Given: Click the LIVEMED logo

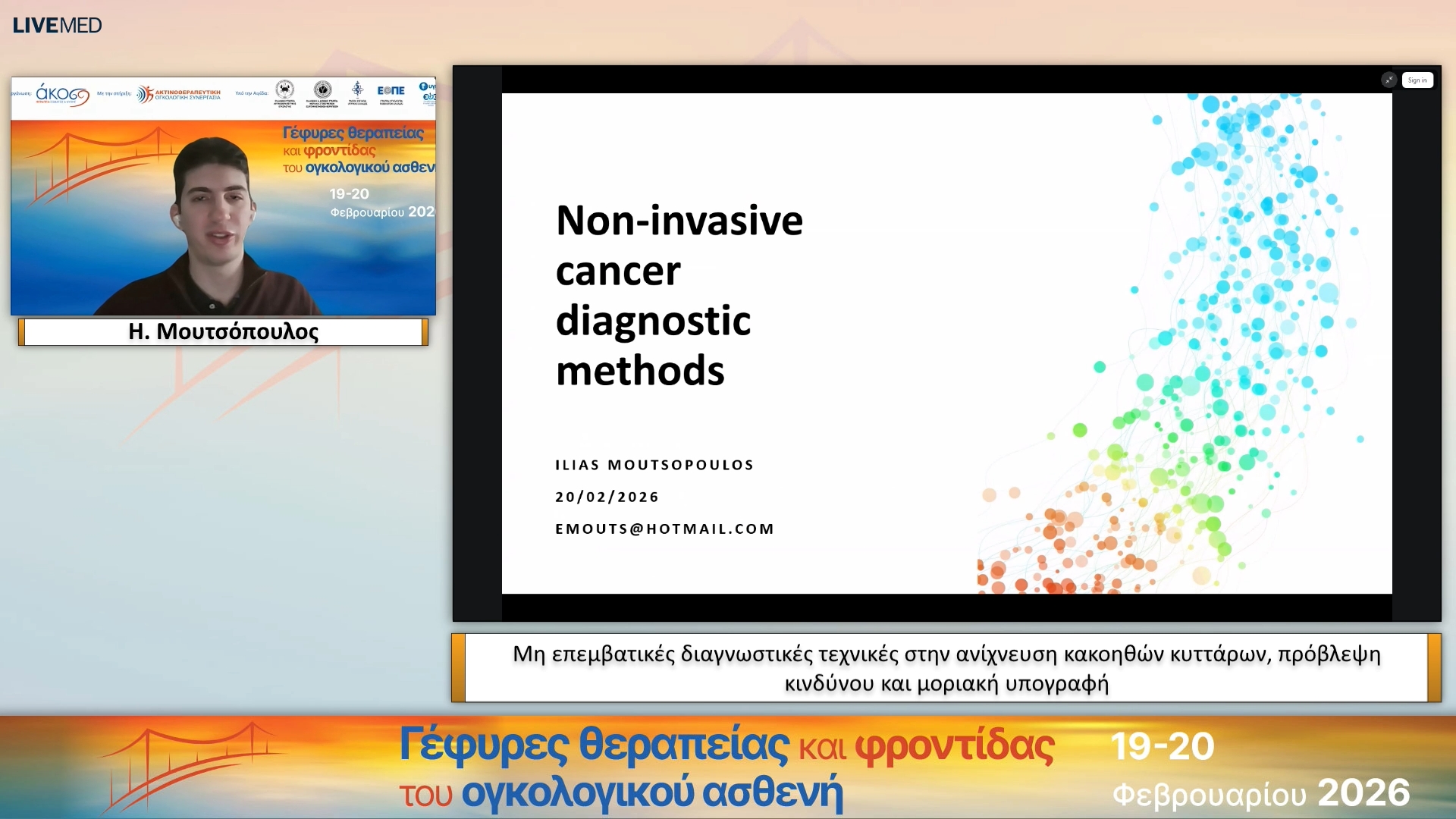Looking at the screenshot, I should coord(57,25).
